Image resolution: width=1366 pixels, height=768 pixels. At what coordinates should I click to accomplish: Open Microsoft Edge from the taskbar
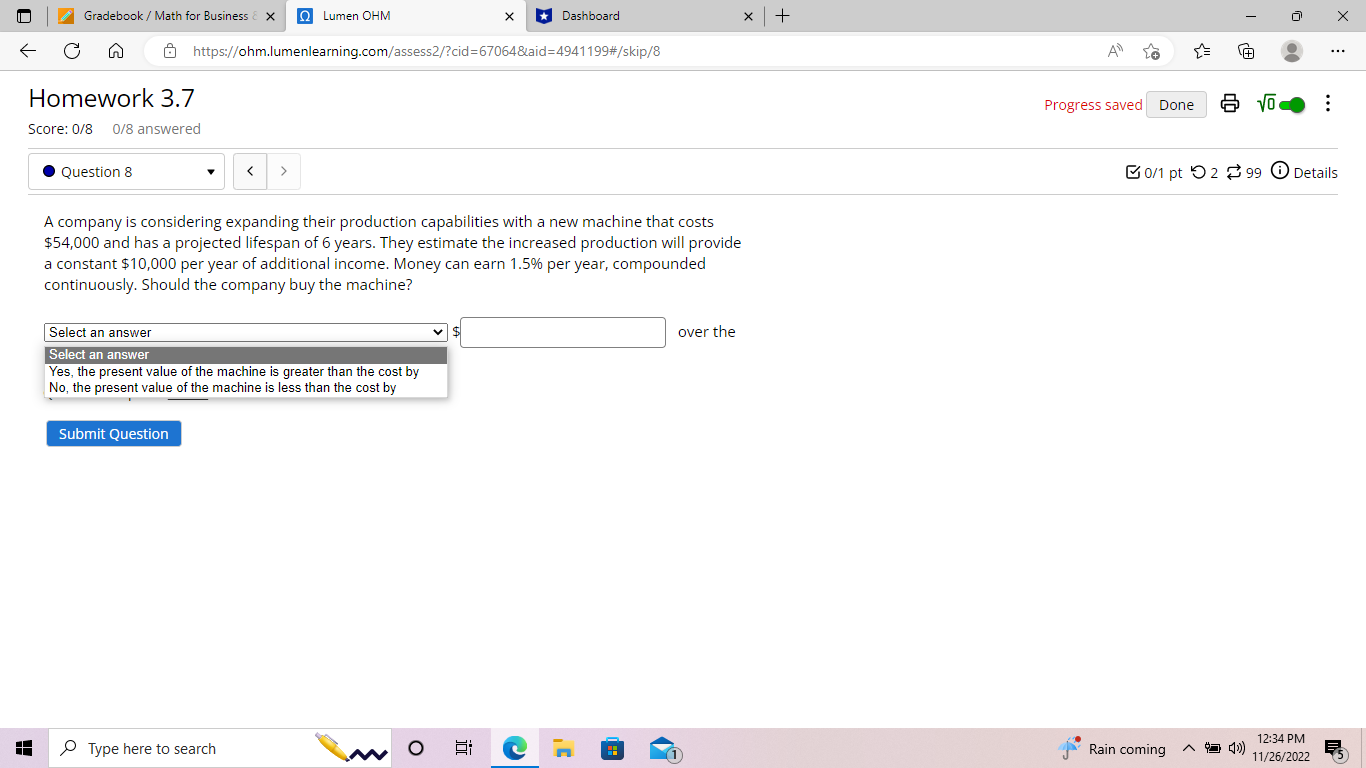click(514, 748)
